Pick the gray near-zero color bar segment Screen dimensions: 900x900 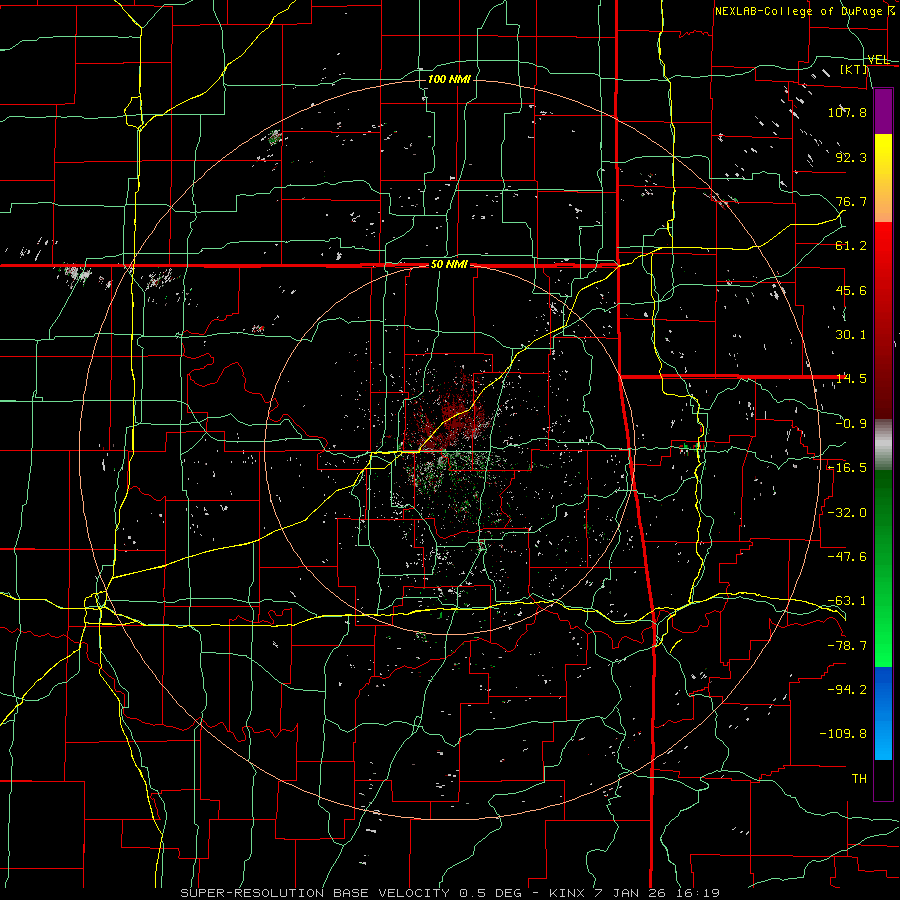pos(883,444)
